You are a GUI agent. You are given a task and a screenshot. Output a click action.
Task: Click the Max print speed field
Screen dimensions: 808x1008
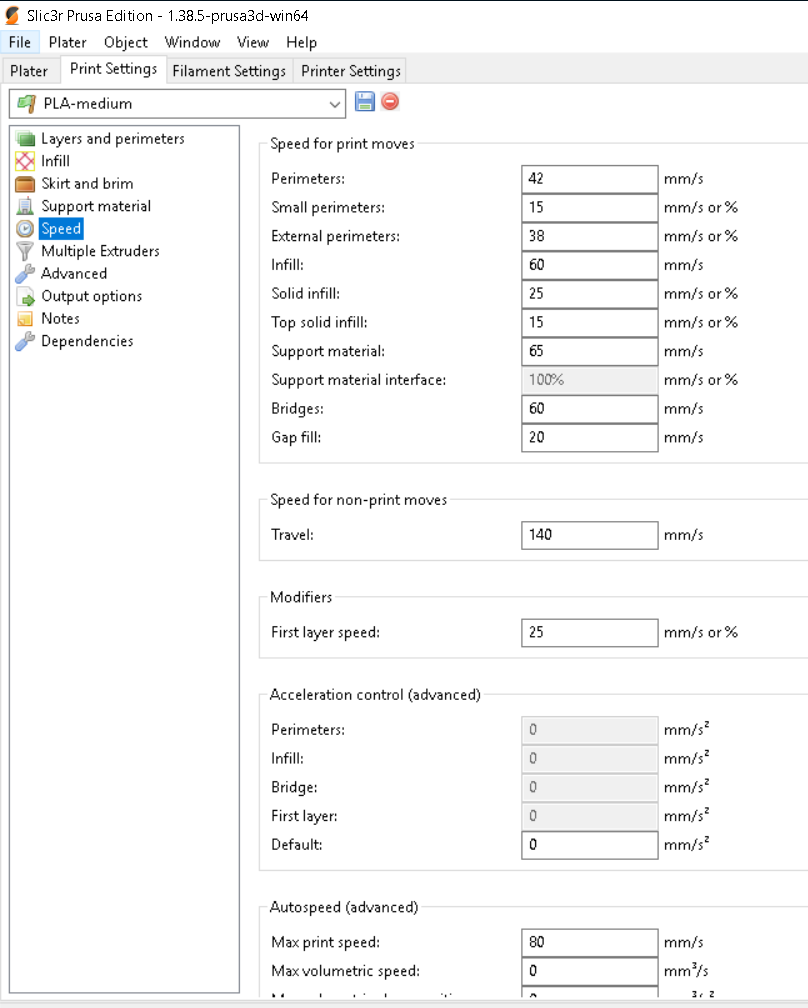coord(589,942)
